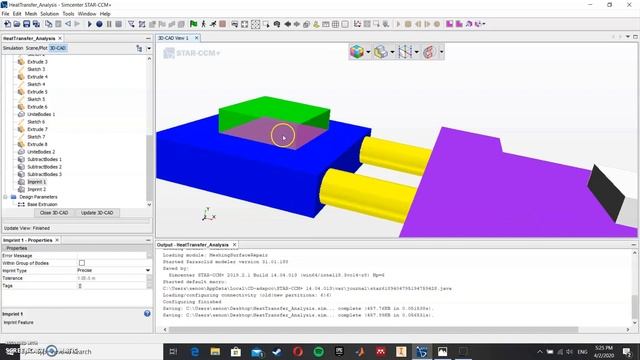
Task: Click the Close 3D-CAD button
Action: (x=54, y=213)
